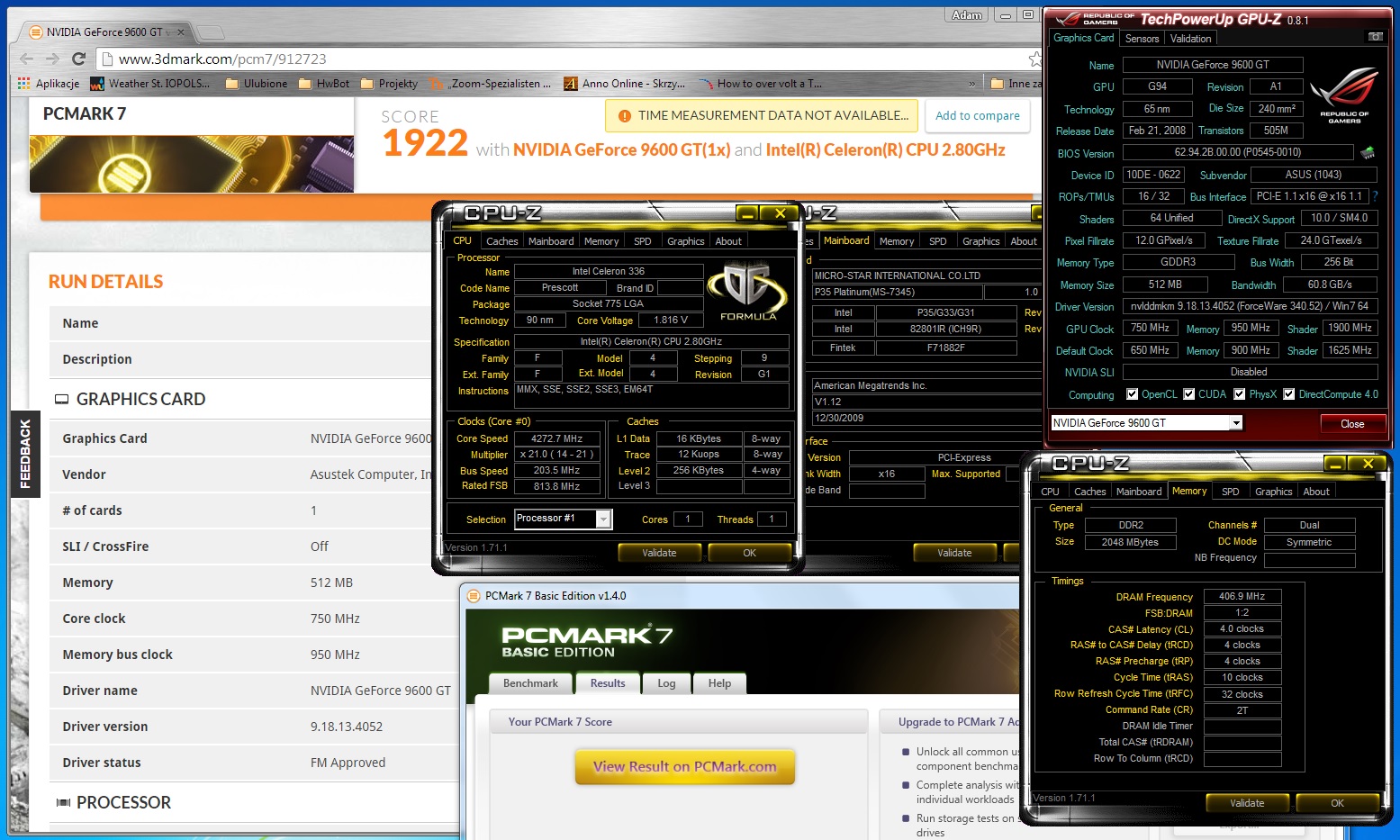Image resolution: width=1400 pixels, height=840 pixels.
Task: Open the FEEDBACK side tab
Action: 25,454
